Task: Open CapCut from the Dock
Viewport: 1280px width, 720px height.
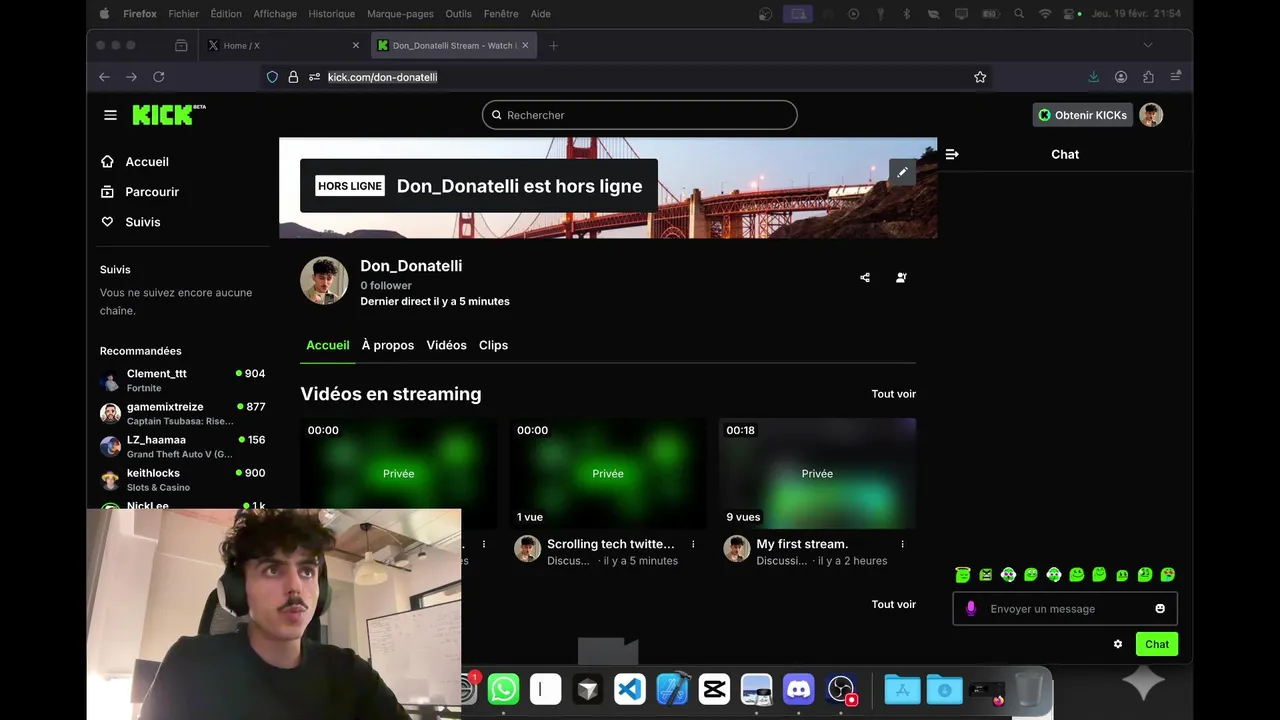Action: pyautogui.click(x=714, y=689)
